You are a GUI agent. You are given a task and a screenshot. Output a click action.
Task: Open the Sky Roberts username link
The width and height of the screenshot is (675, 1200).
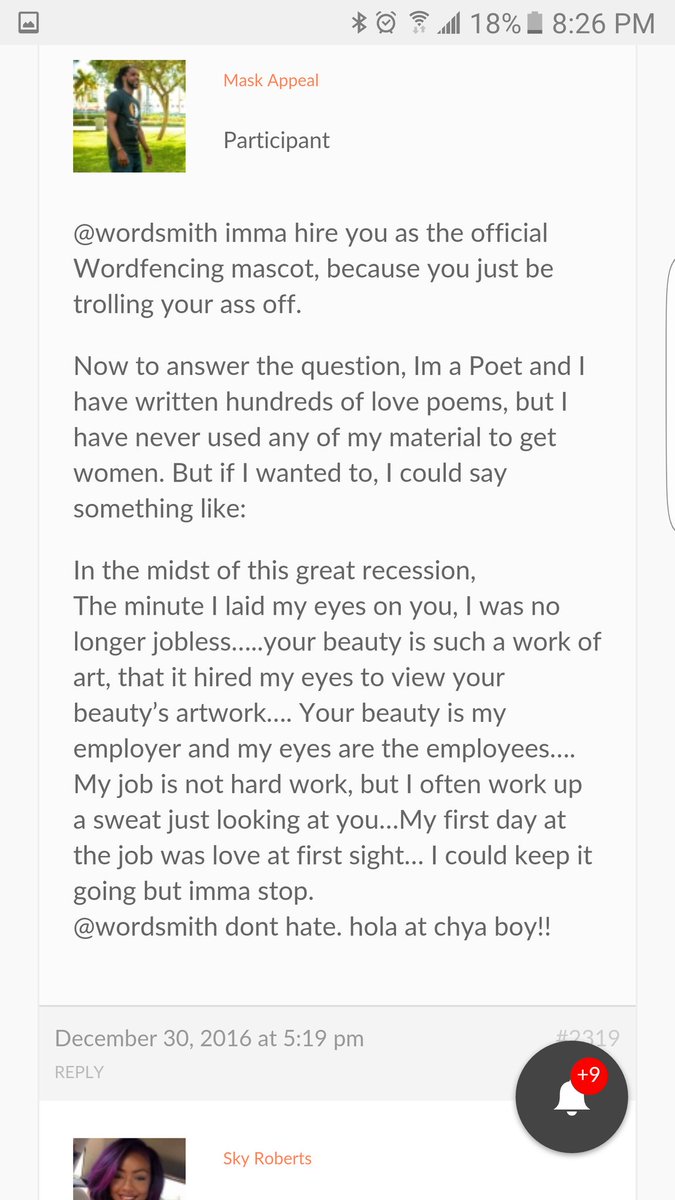(x=267, y=1158)
